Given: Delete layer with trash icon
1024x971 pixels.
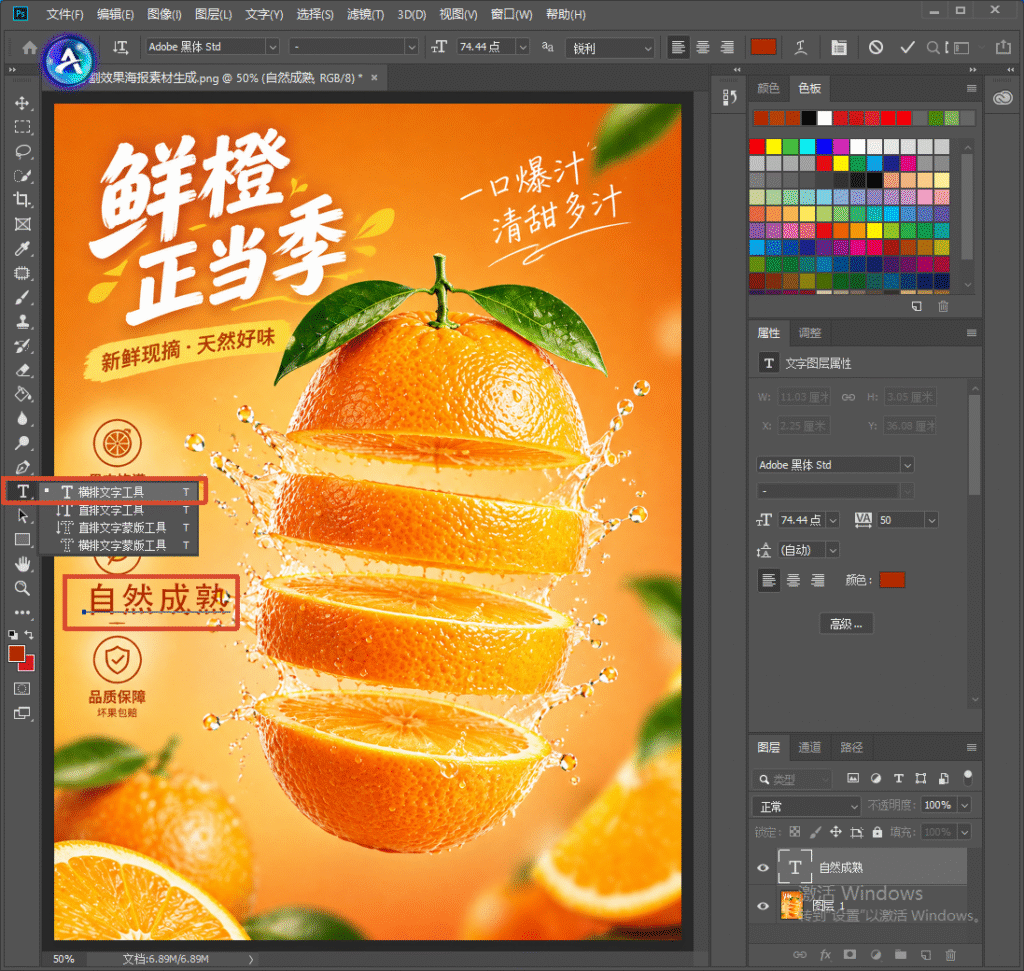Looking at the screenshot, I should [x=950, y=955].
